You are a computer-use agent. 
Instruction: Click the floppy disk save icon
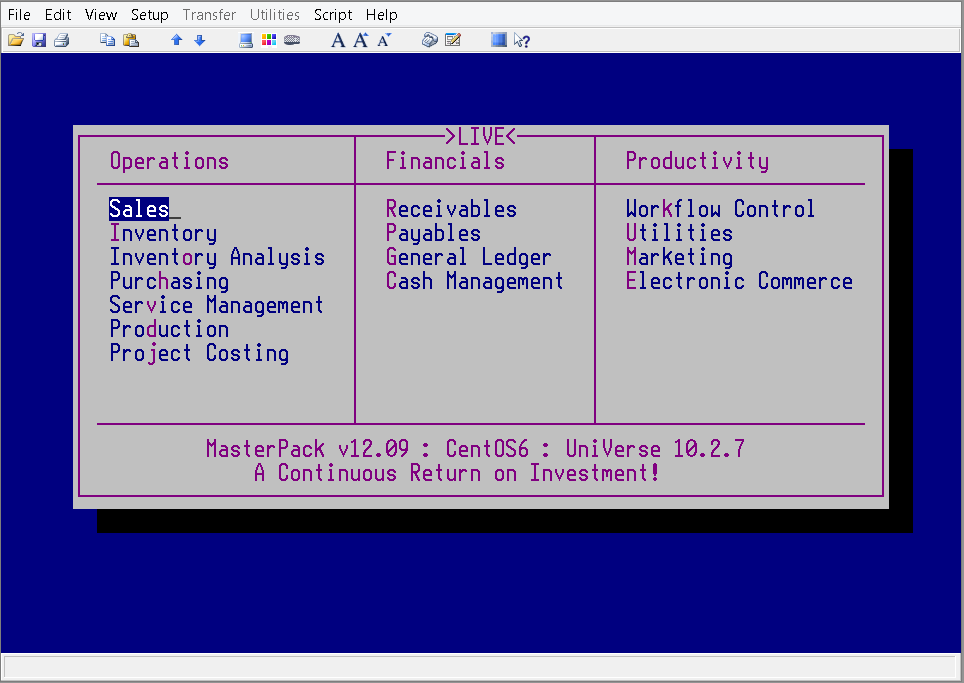(39, 41)
